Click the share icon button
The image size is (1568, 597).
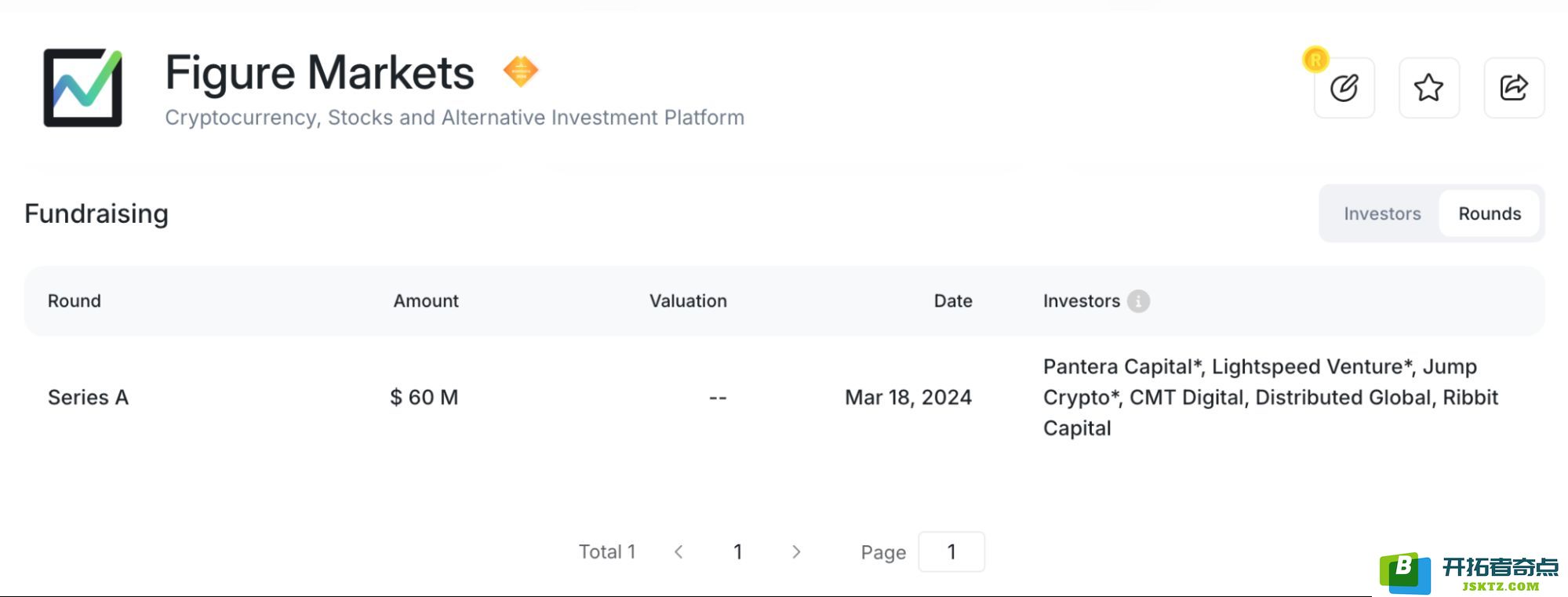1514,87
